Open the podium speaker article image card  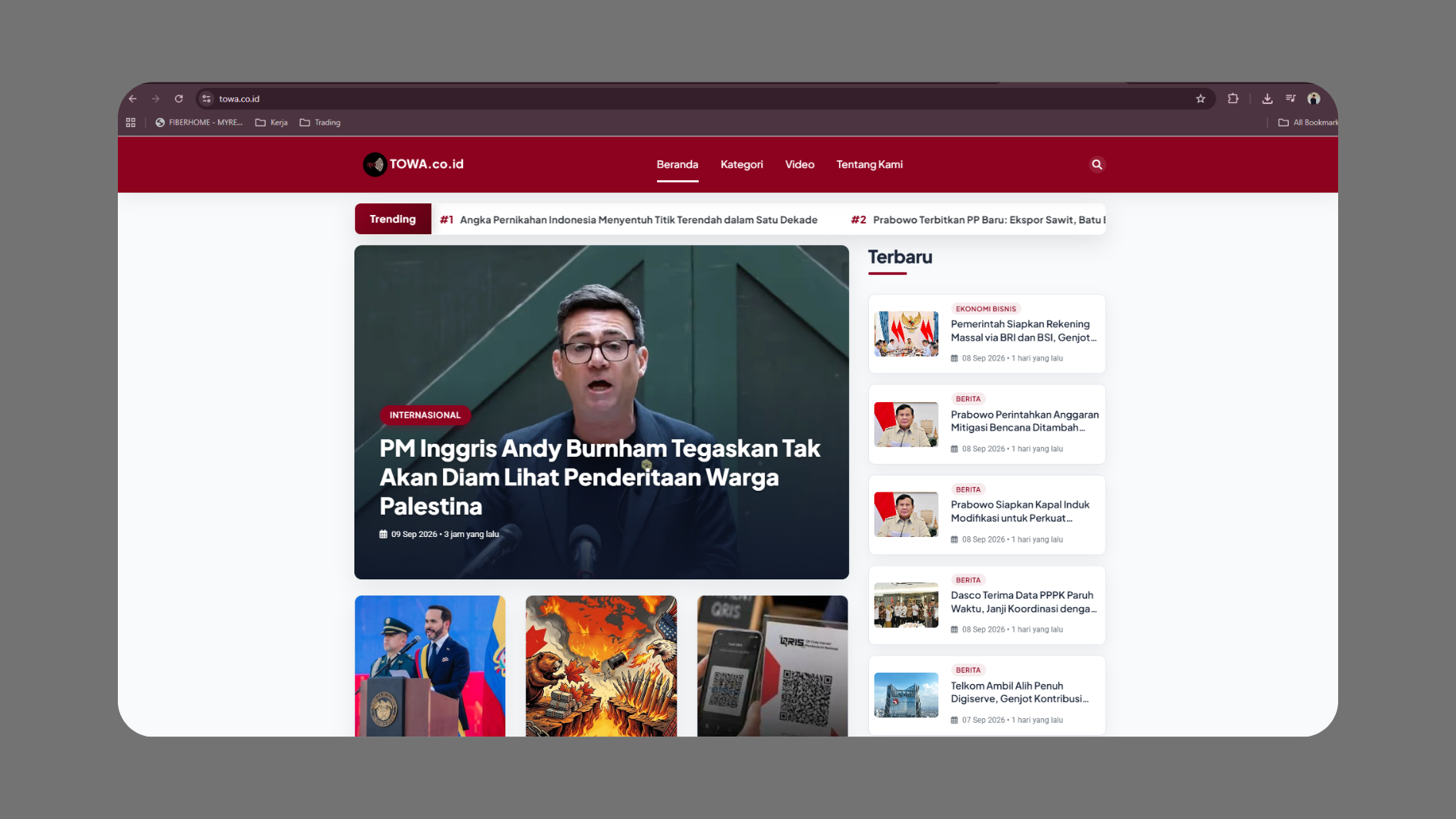pos(430,666)
